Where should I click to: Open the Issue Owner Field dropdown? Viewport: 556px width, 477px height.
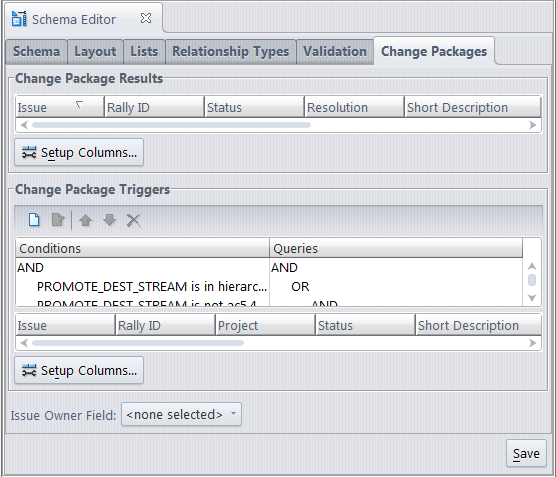click(181, 414)
